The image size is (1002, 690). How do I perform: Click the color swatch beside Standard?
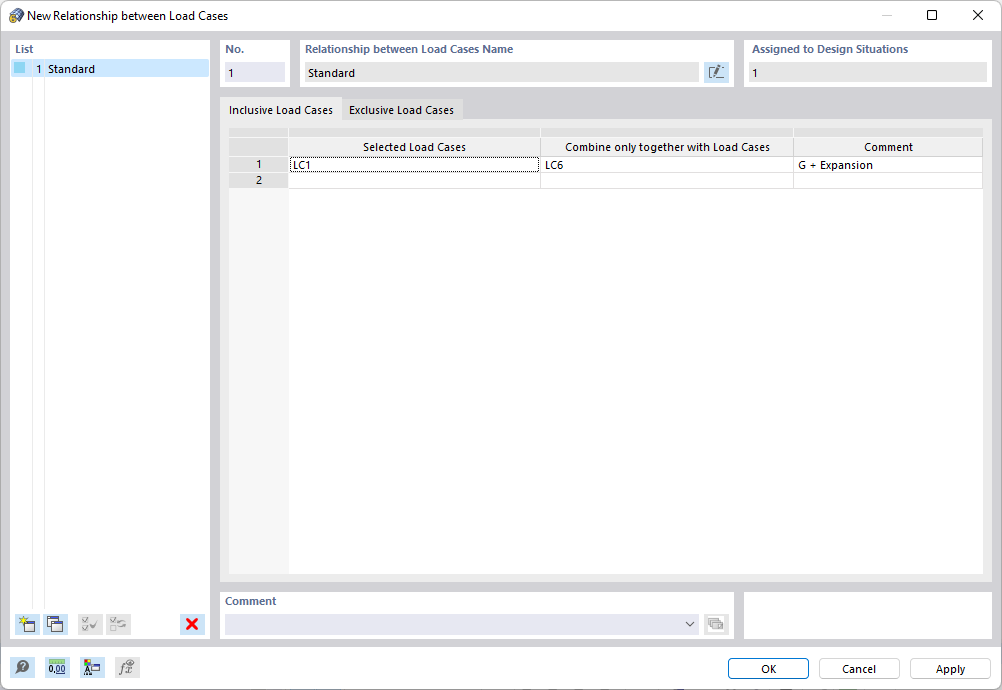click(x=18, y=68)
